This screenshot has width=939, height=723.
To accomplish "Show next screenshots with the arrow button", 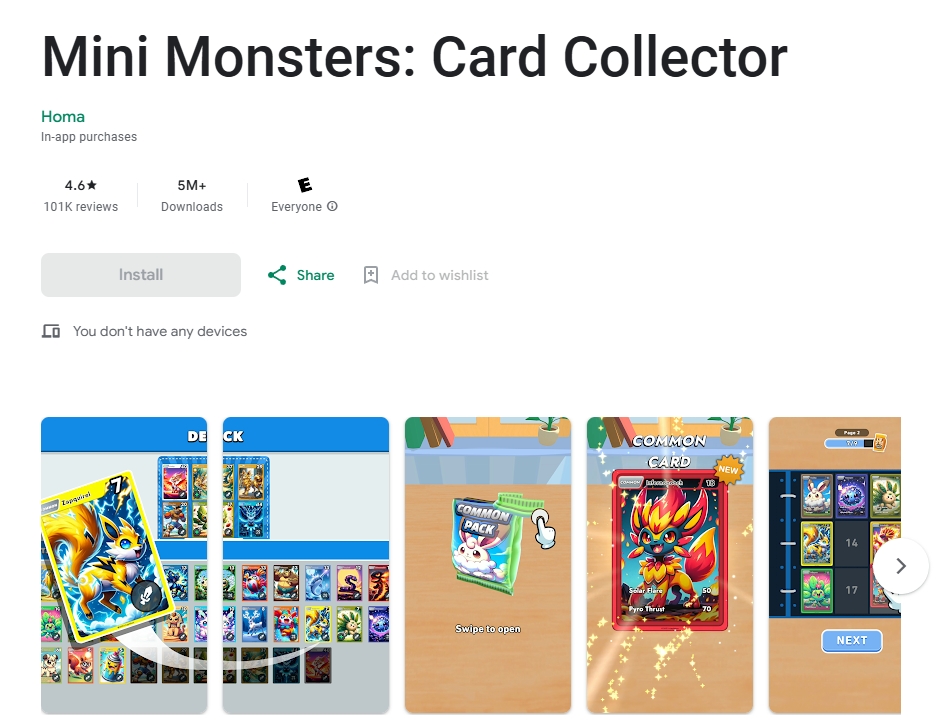I will coord(901,566).
